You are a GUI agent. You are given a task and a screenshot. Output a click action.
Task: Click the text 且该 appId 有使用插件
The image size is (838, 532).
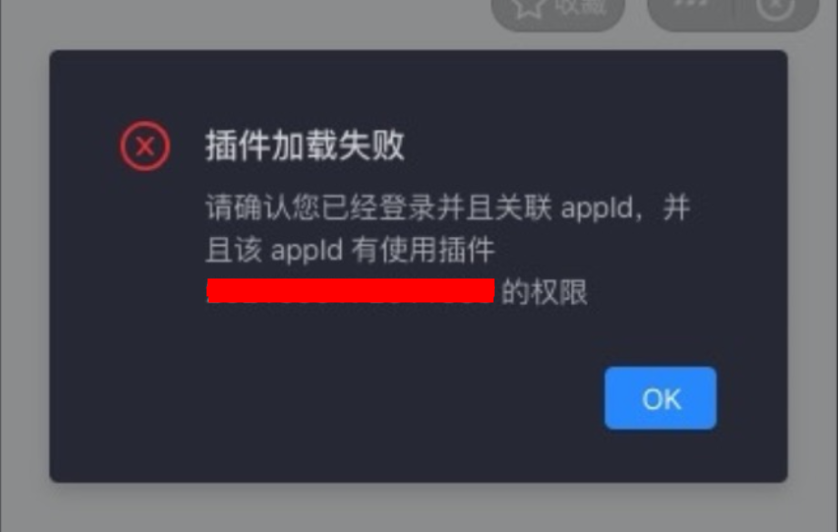[350, 250]
